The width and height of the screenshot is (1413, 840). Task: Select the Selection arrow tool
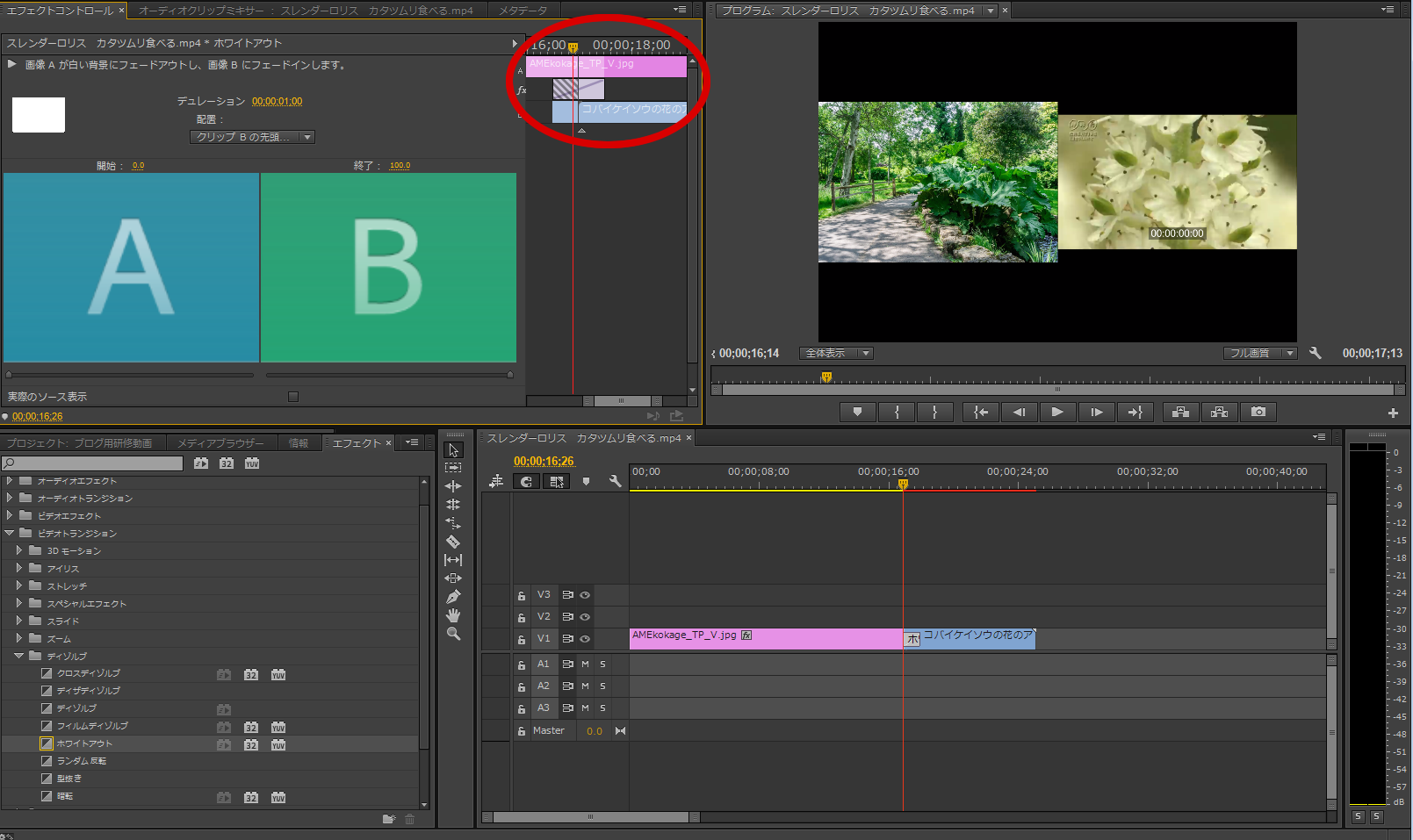(x=453, y=449)
